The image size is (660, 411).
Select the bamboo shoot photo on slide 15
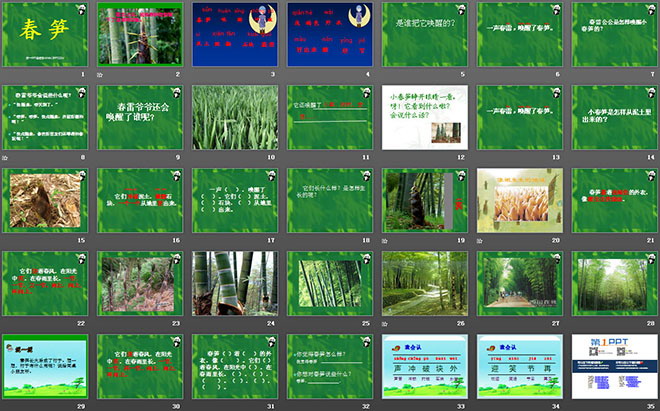point(44,200)
